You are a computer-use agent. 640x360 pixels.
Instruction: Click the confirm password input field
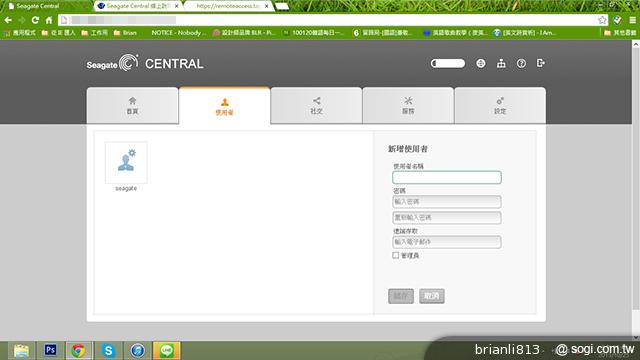pyautogui.click(x=447, y=218)
